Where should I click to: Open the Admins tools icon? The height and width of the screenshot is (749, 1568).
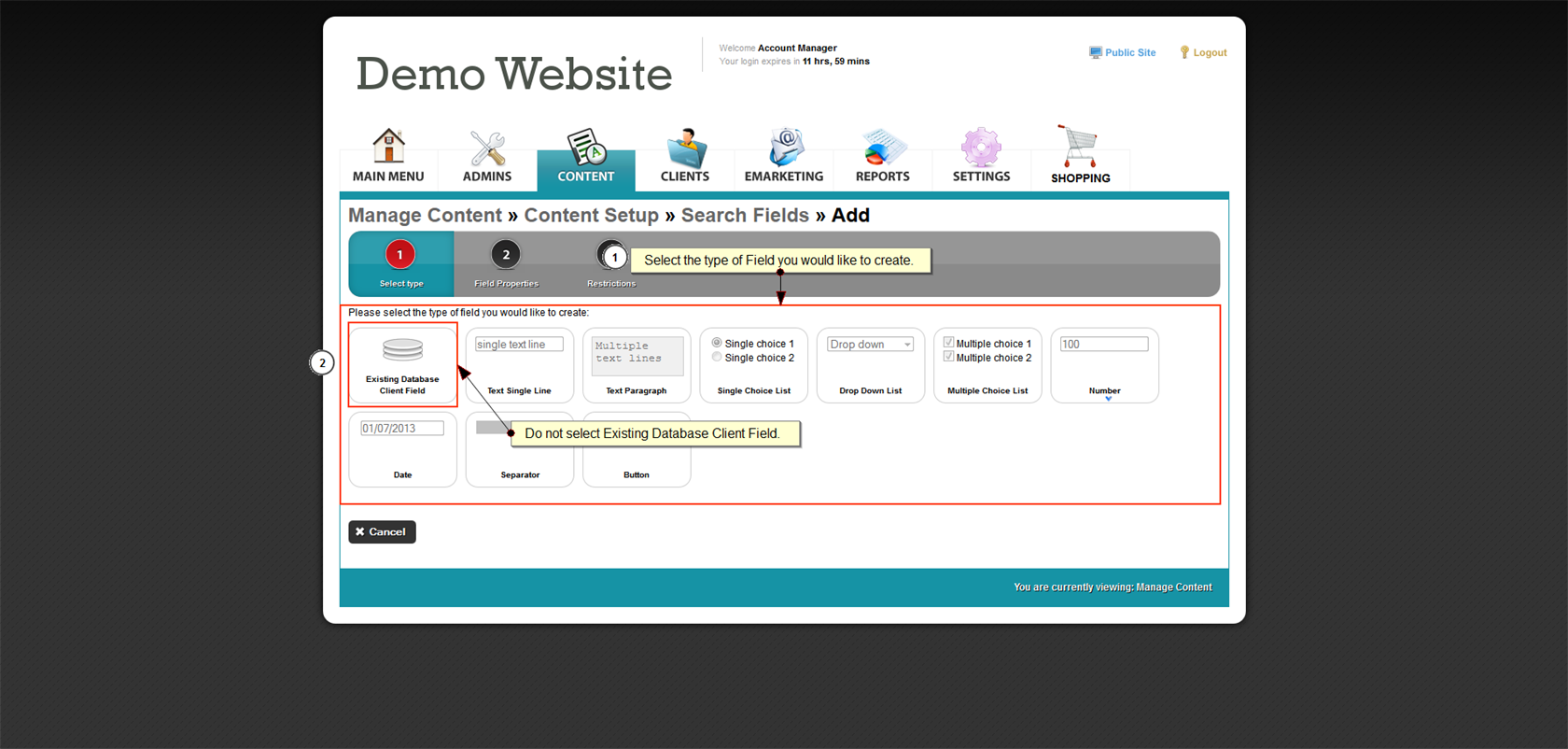coord(487,148)
